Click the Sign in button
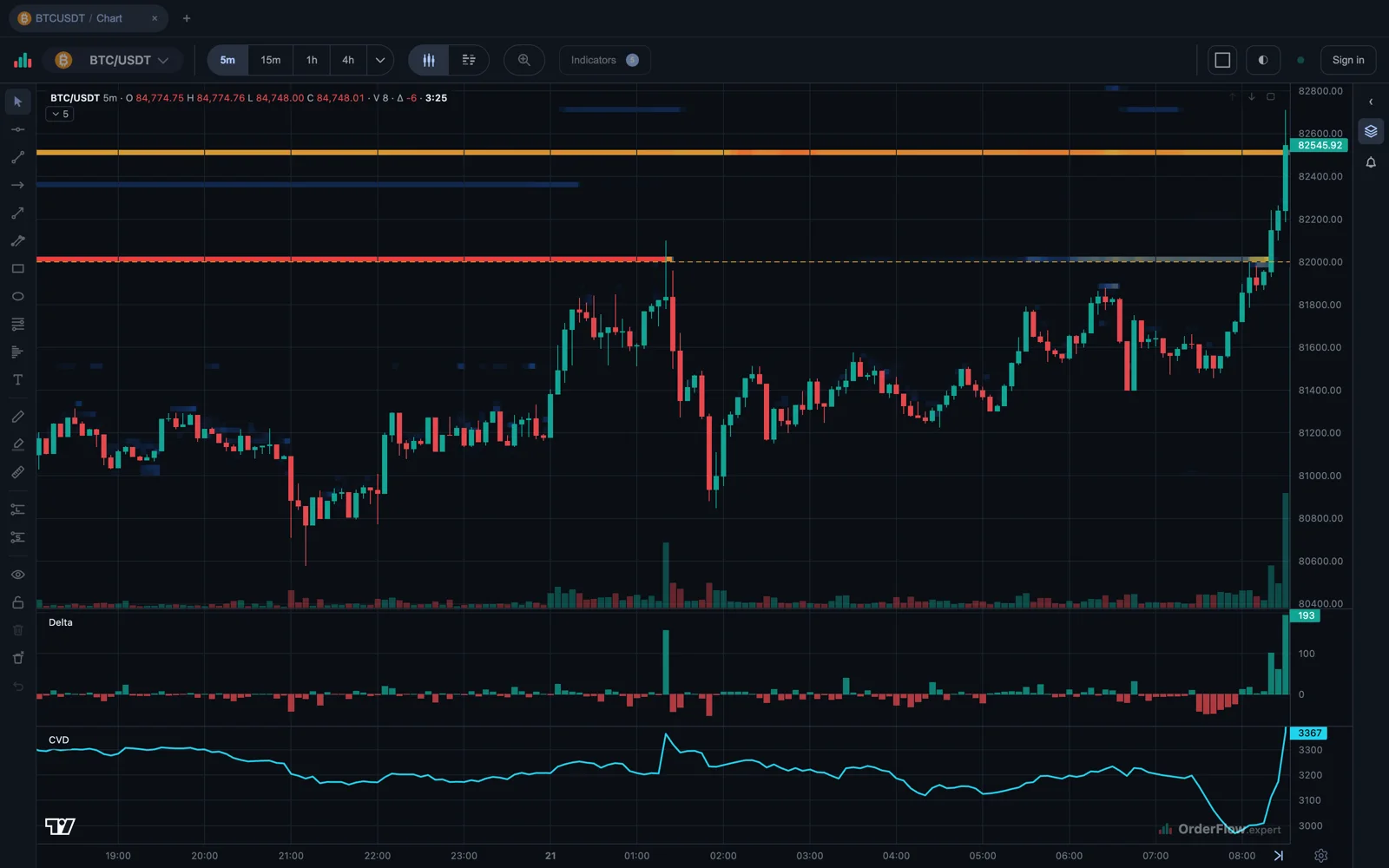 click(x=1348, y=60)
